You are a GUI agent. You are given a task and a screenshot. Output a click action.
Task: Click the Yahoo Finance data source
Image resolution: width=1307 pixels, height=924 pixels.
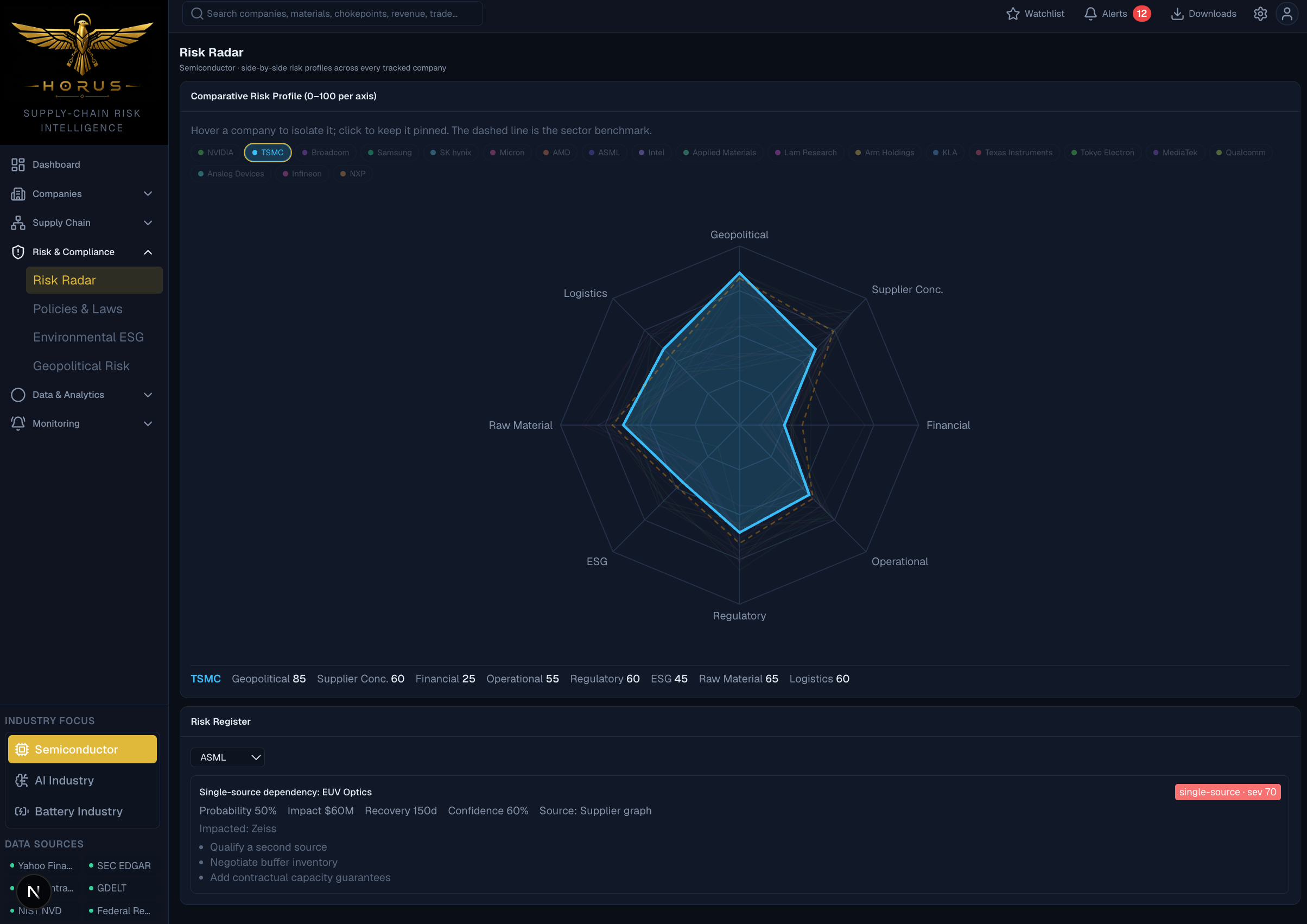pos(41,865)
